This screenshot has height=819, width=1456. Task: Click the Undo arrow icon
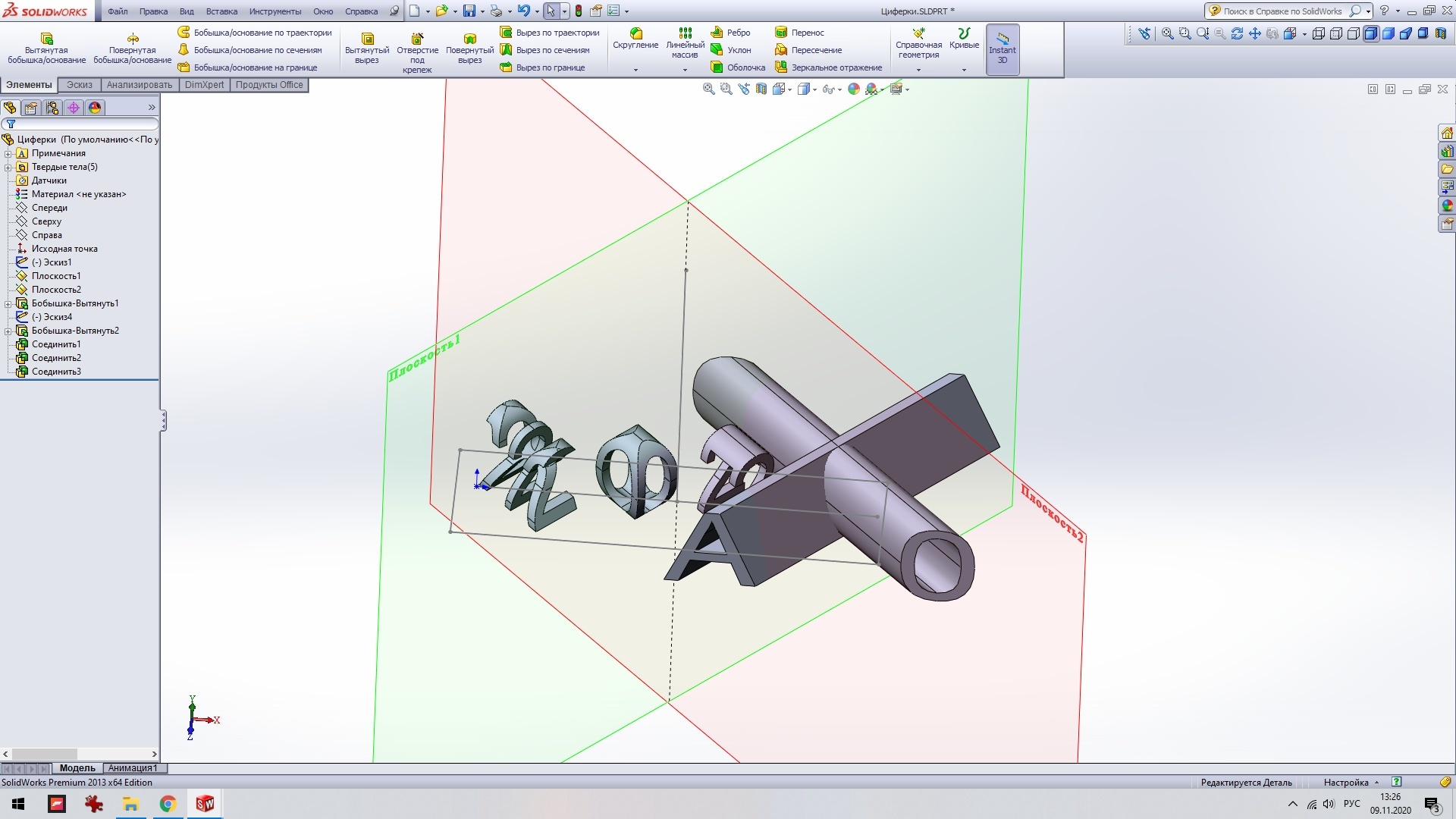523,11
